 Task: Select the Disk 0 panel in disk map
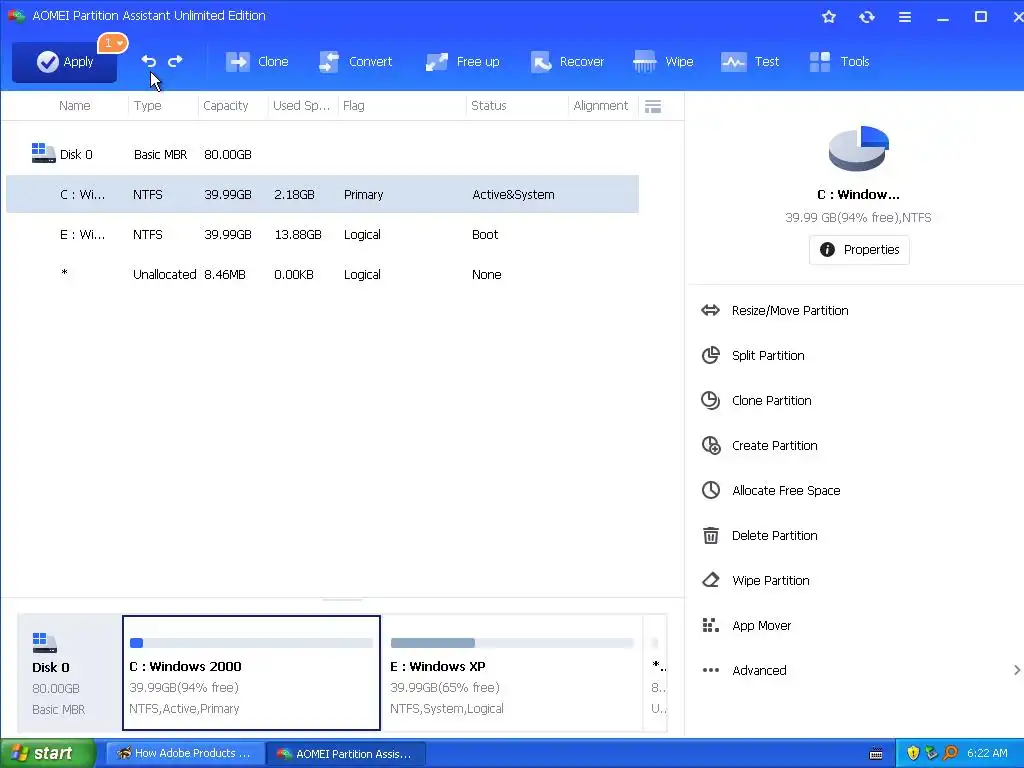click(x=69, y=673)
